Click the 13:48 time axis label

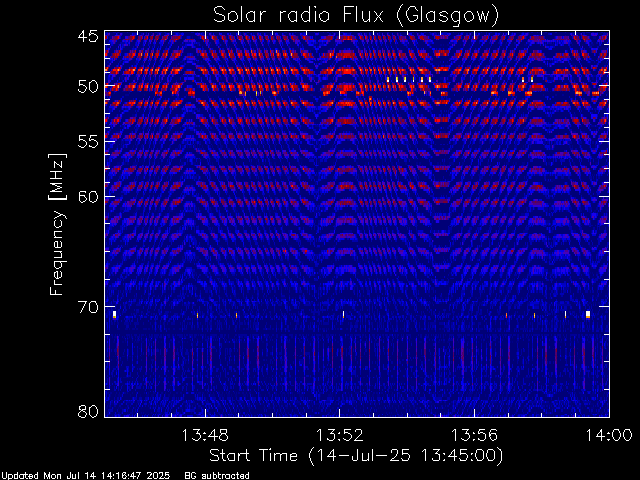tap(205, 435)
